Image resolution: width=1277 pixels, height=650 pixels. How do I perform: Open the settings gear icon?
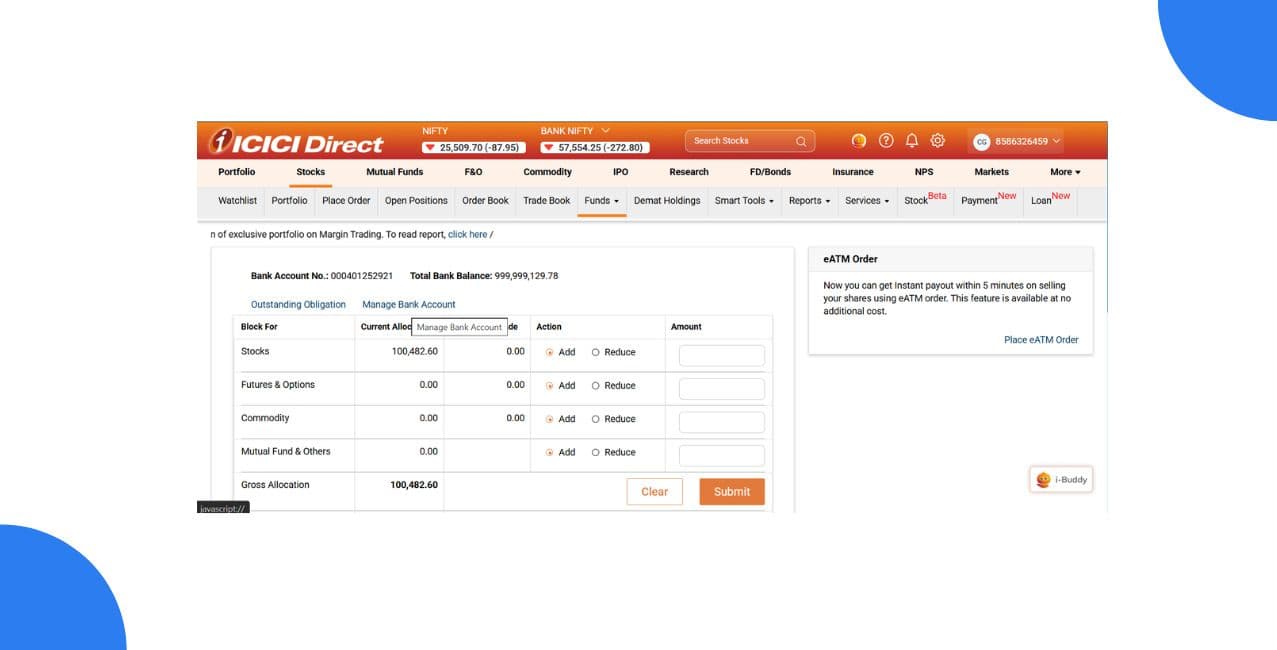pyautogui.click(x=938, y=141)
